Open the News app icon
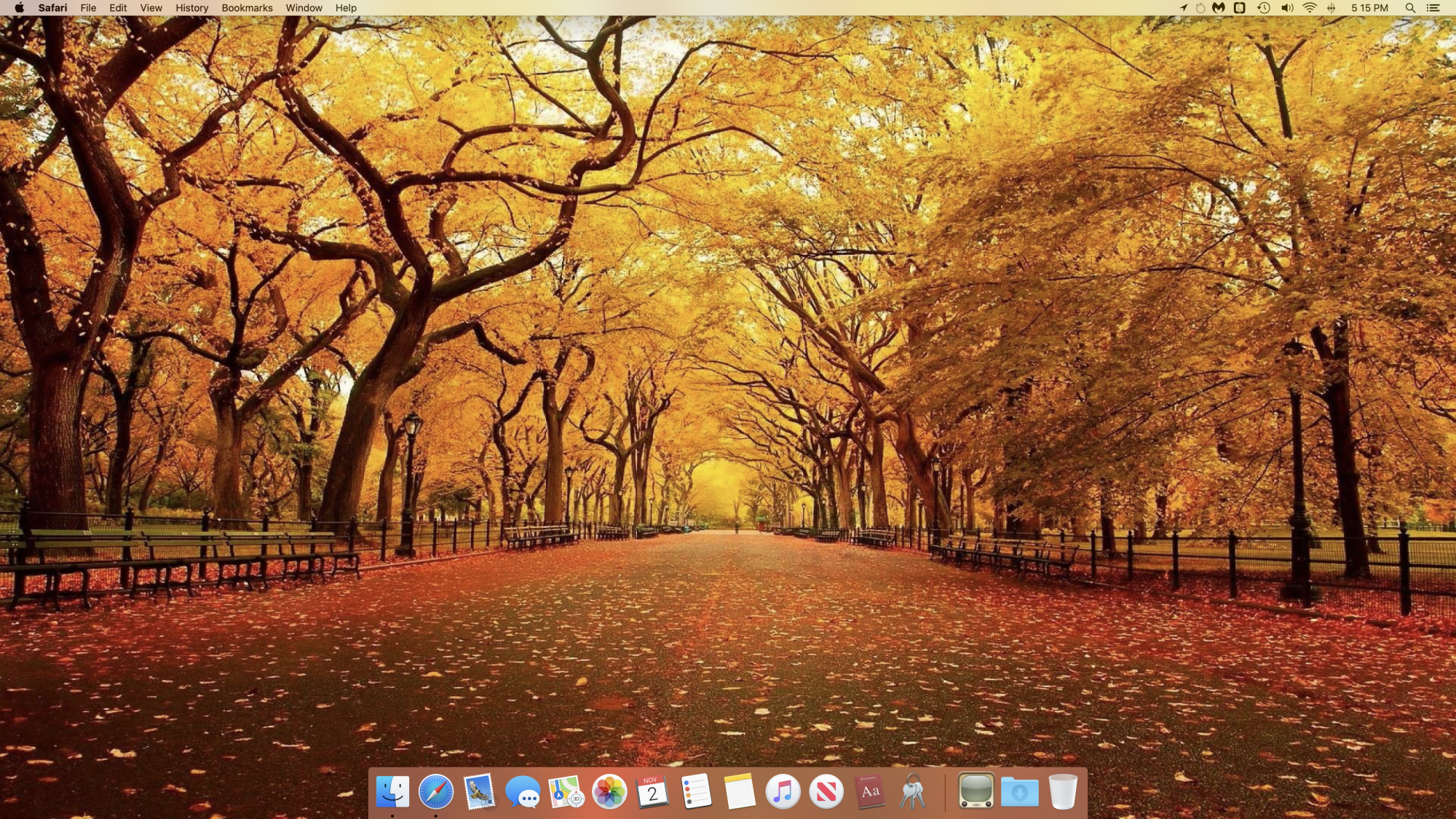This screenshot has width=1456, height=819. coord(826,791)
